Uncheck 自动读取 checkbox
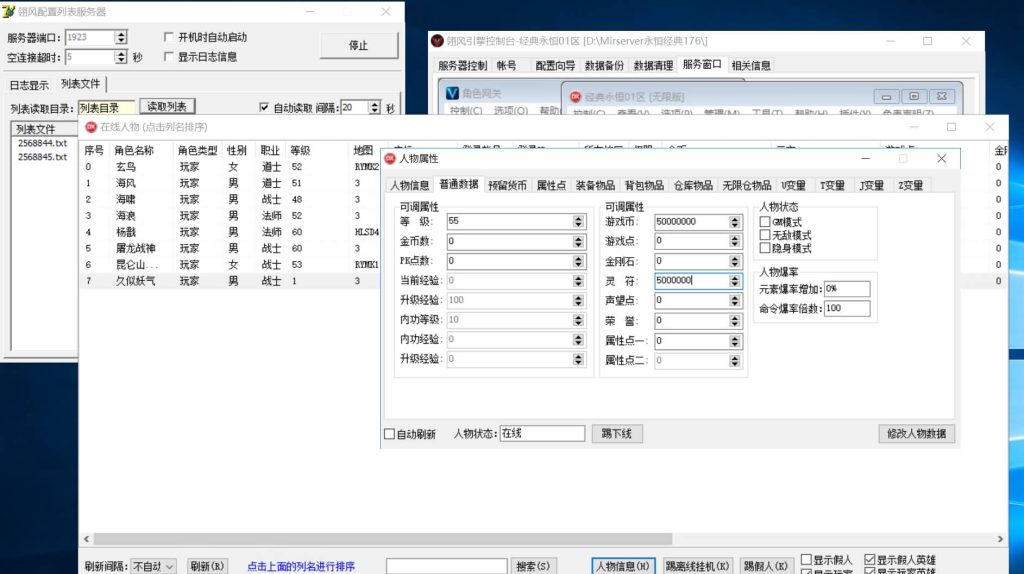 tap(264, 107)
